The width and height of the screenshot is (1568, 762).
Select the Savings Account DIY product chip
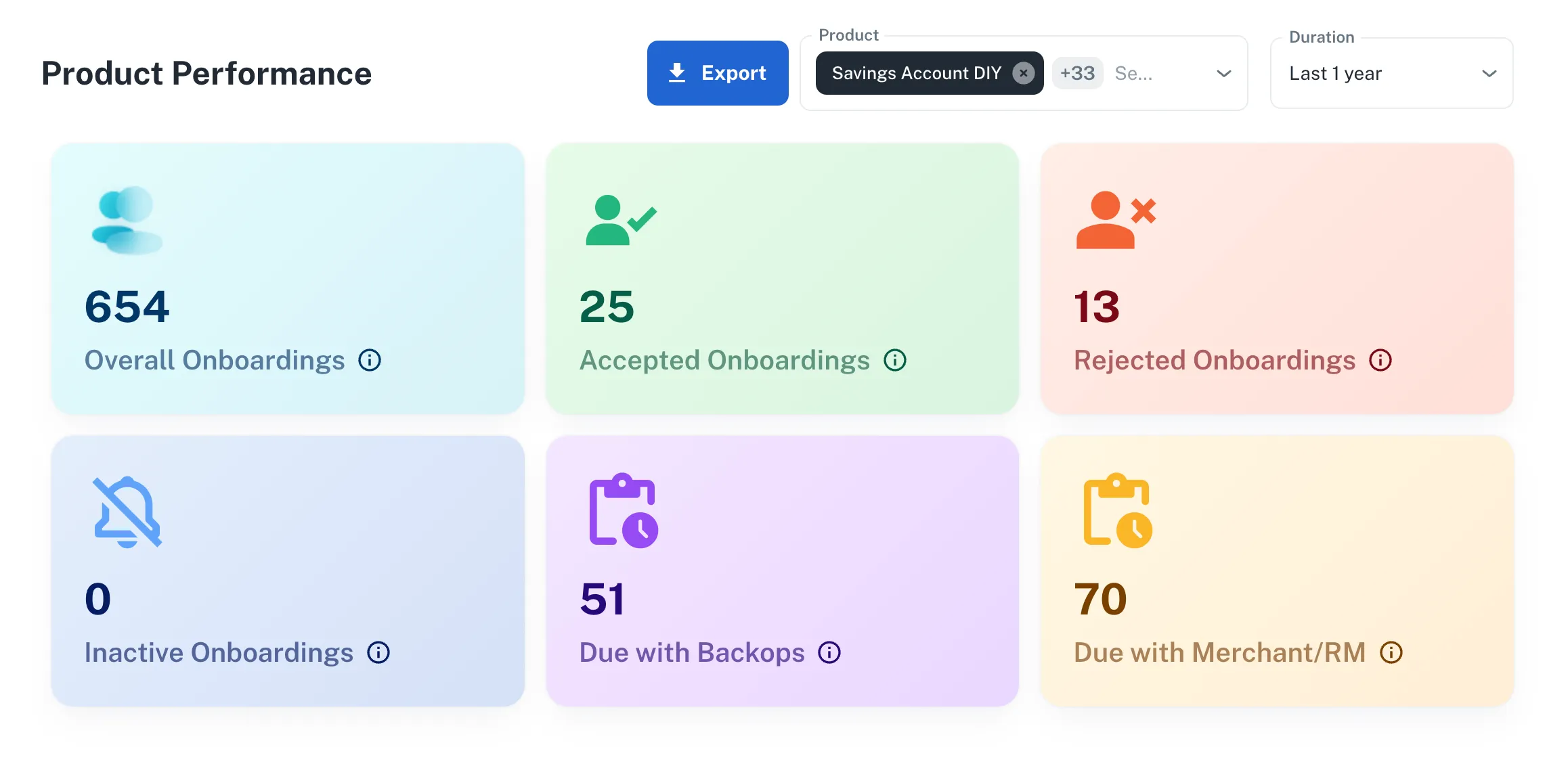coord(916,73)
